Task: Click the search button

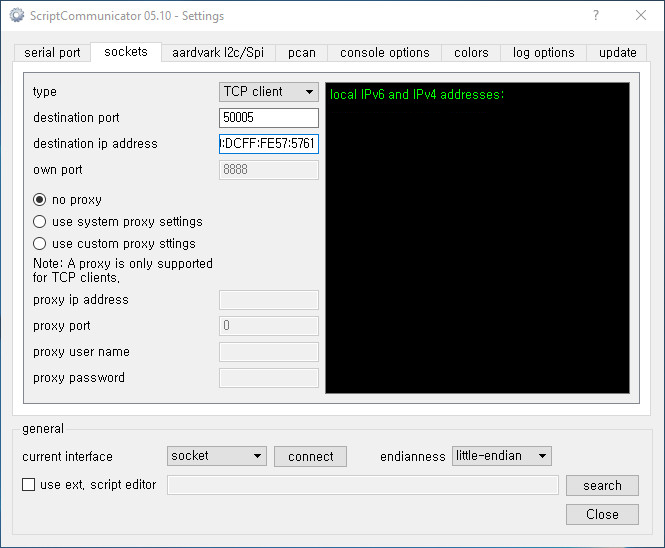Action: click(x=602, y=485)
